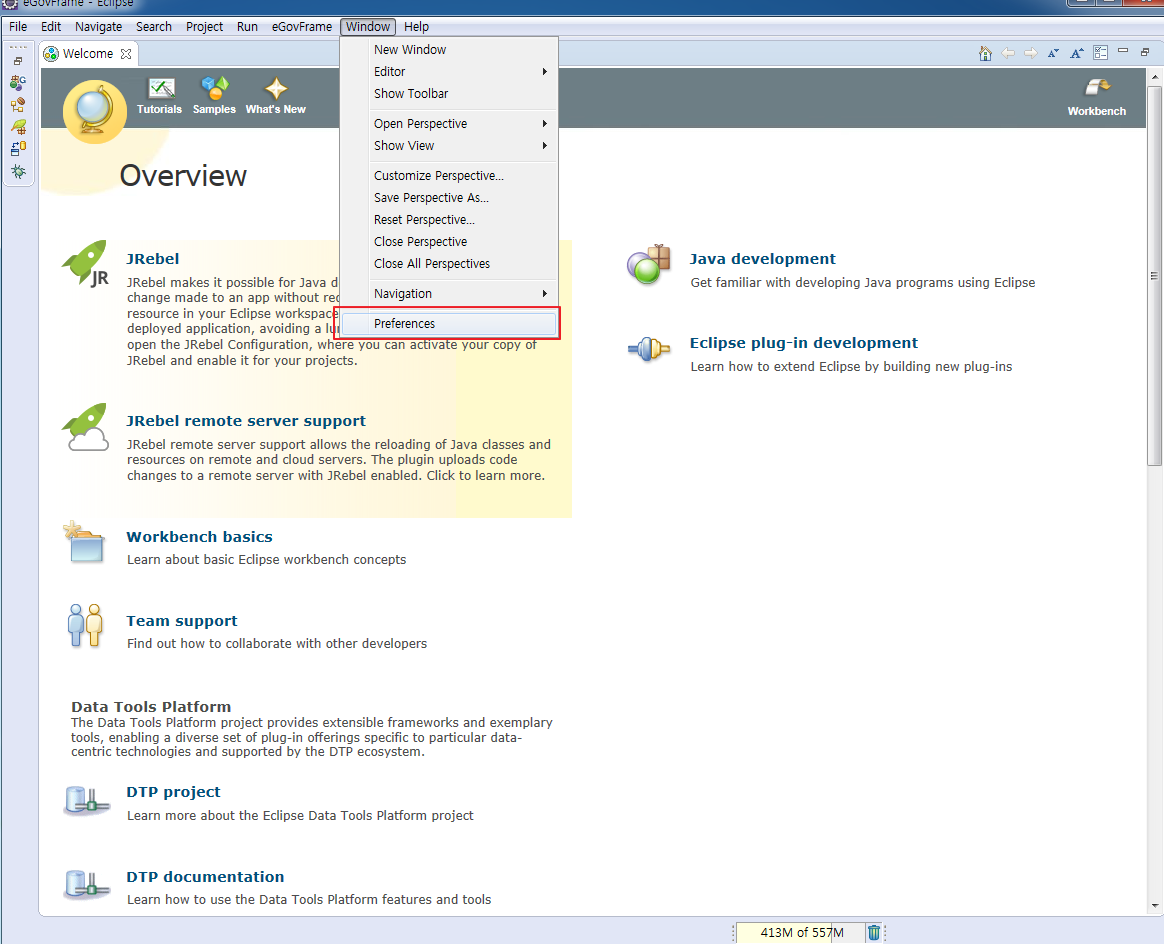Open the File menu

coord(18,27)
